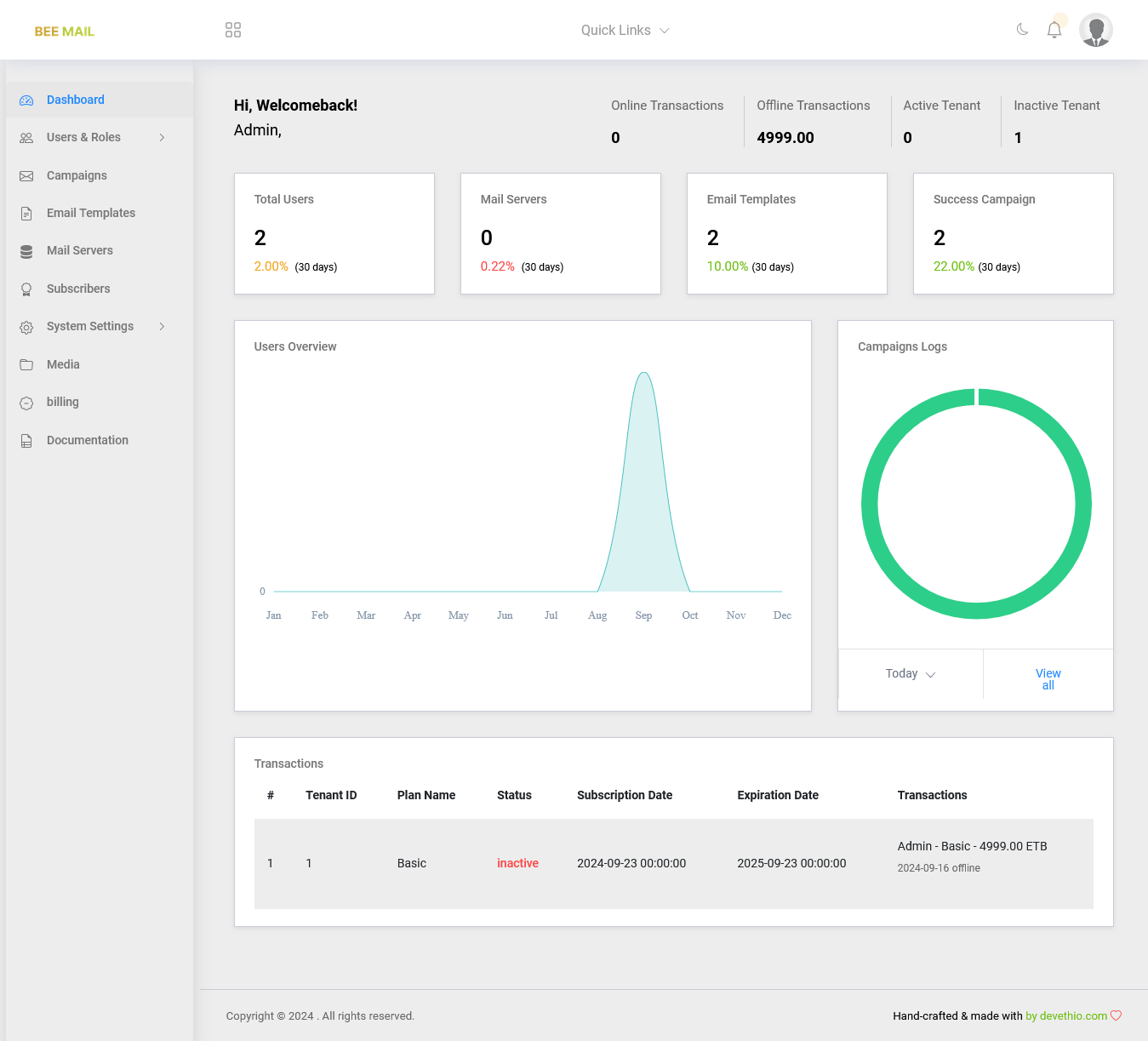The image size is (1148, 1041).
Task: Toggle dark mode with the moon icon
Action: point(1022,30)
